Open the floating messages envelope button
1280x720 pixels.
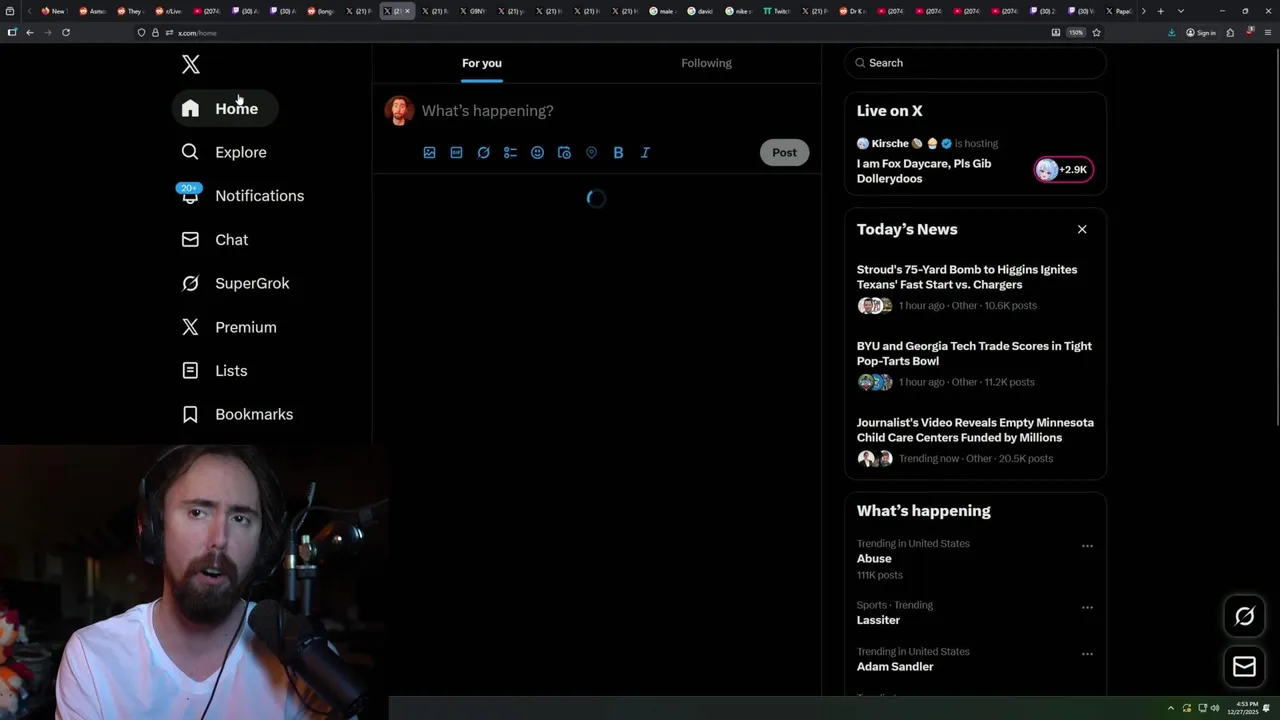pos(1244,667)
